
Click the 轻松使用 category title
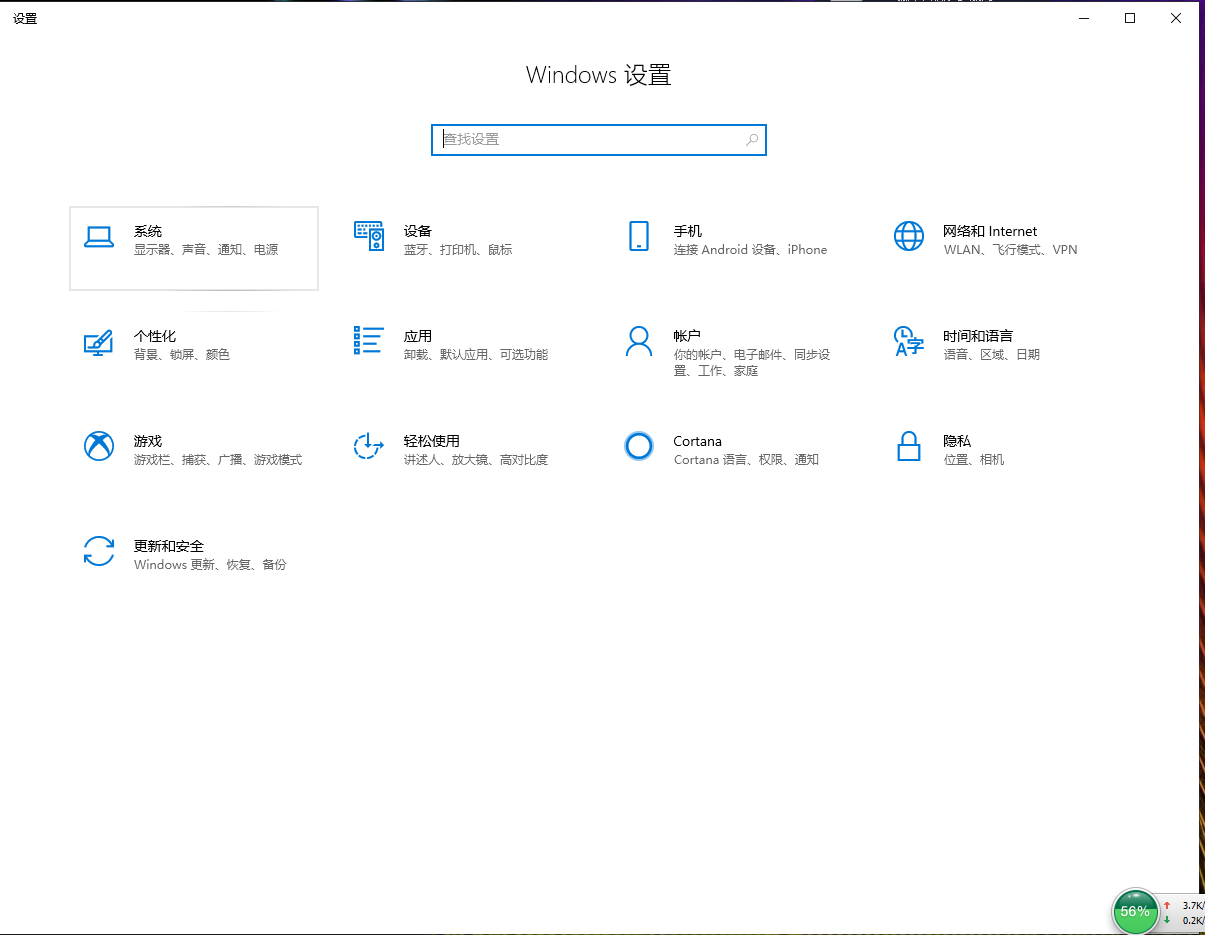click(432, 441)
